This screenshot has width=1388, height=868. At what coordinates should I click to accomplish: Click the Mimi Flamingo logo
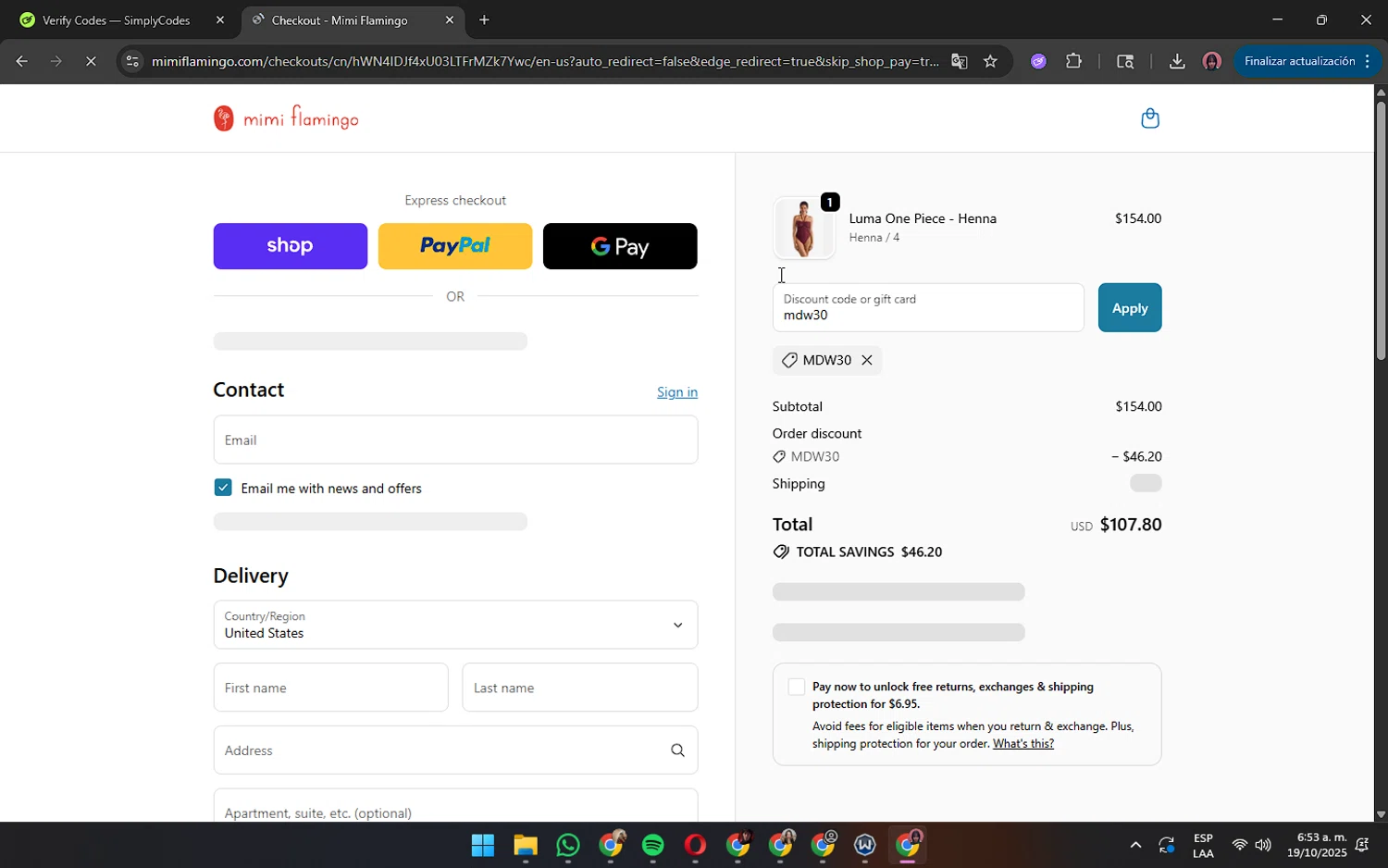(x=286, y=118)
